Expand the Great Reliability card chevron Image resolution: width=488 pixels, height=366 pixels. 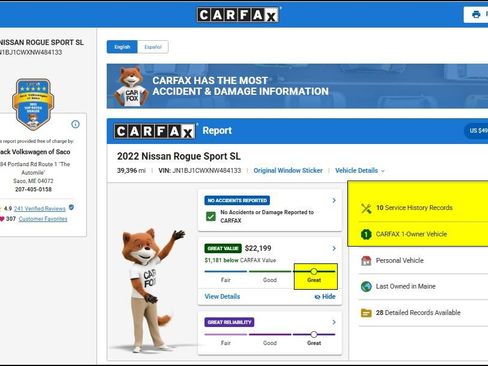(x=334, y=322)
